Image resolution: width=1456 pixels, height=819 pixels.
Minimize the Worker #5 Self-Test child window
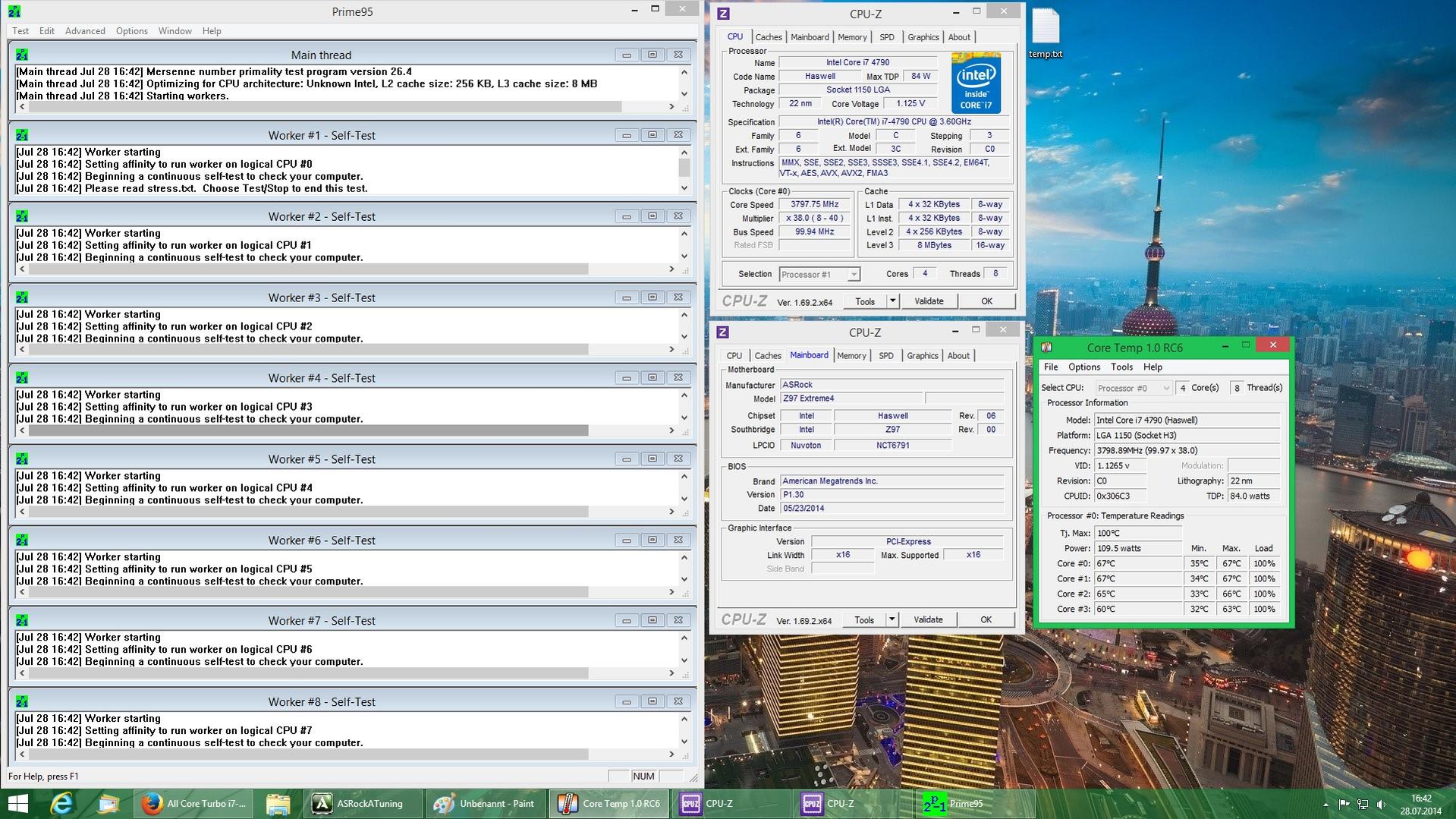coord(626,459)
